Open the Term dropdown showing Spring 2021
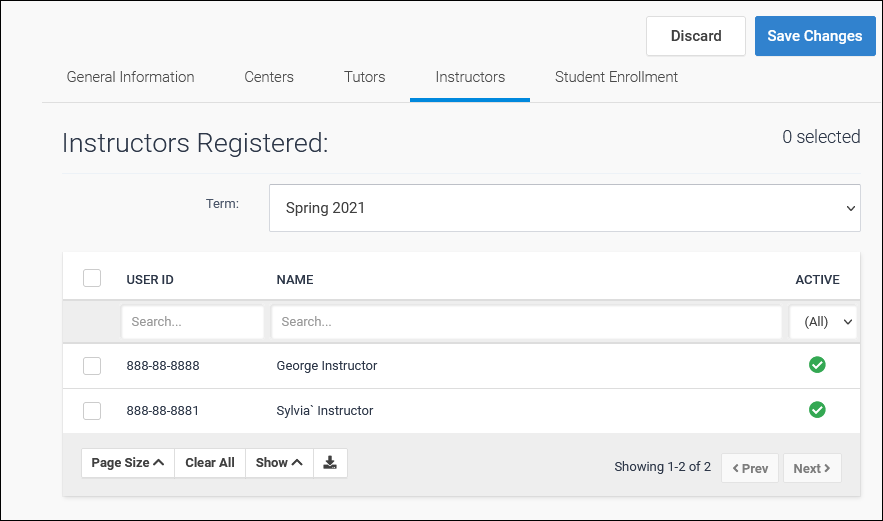883x521 pixels. pyautogui.click(x=564, y=208)
